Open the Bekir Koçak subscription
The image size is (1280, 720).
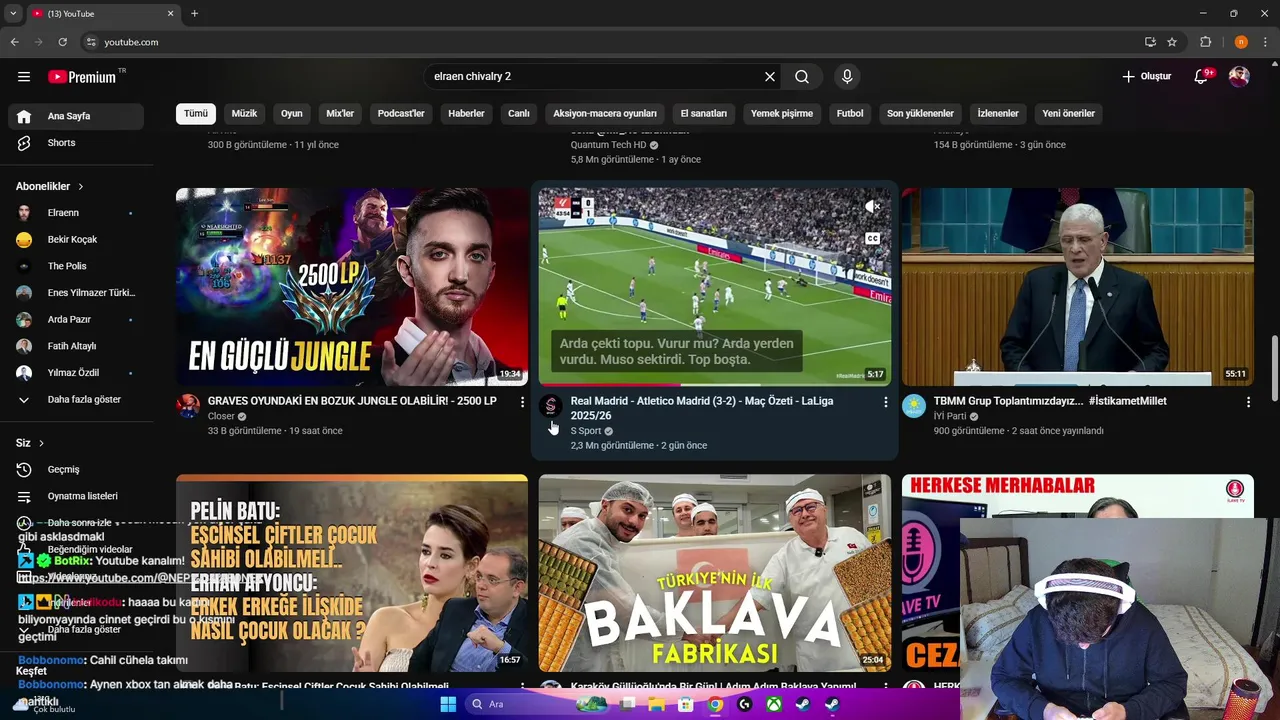(x=76, y=240)
